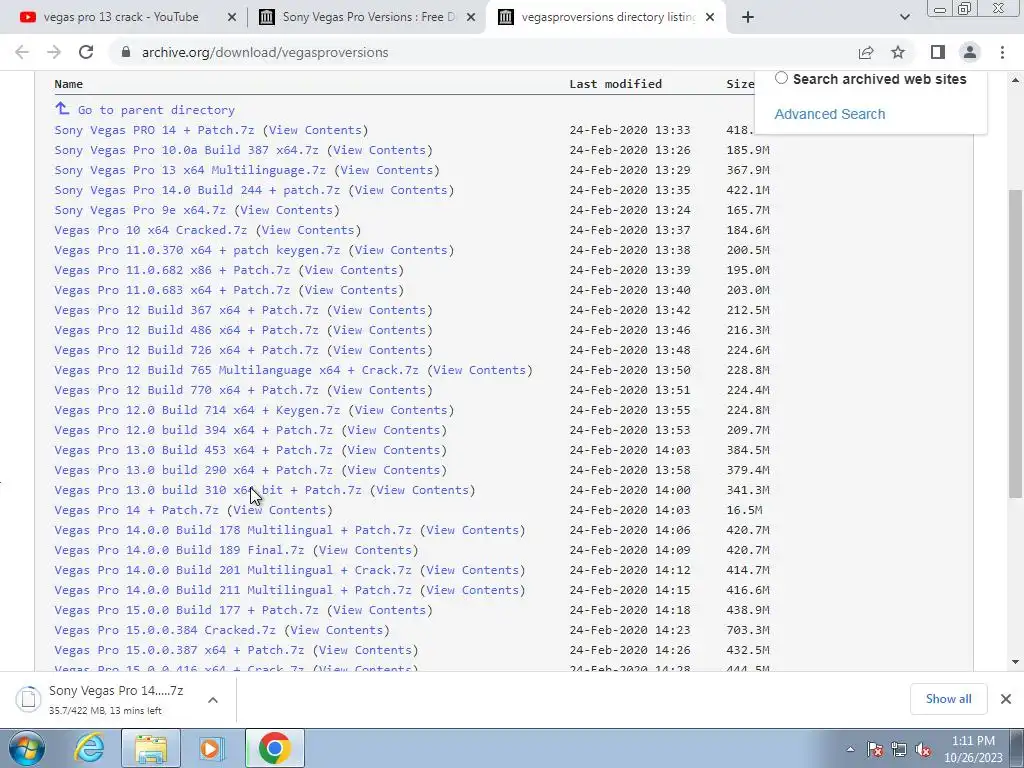
Task: Click the scrollbar down arrow
Action: point(1015,662)
